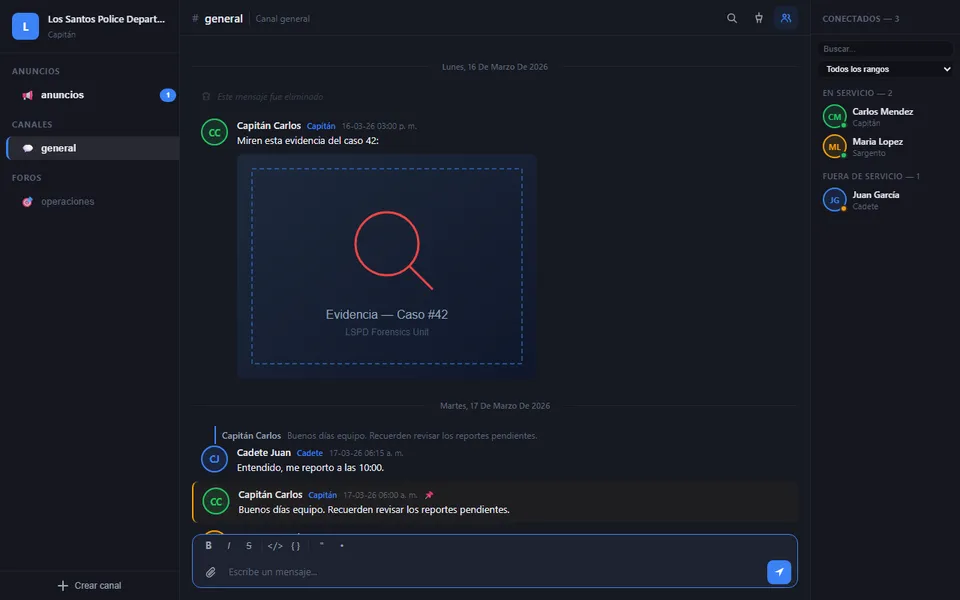Screen dimensions: 960x600
Task: Open the Los Santos Police Department server header
Action: point(89,26)
